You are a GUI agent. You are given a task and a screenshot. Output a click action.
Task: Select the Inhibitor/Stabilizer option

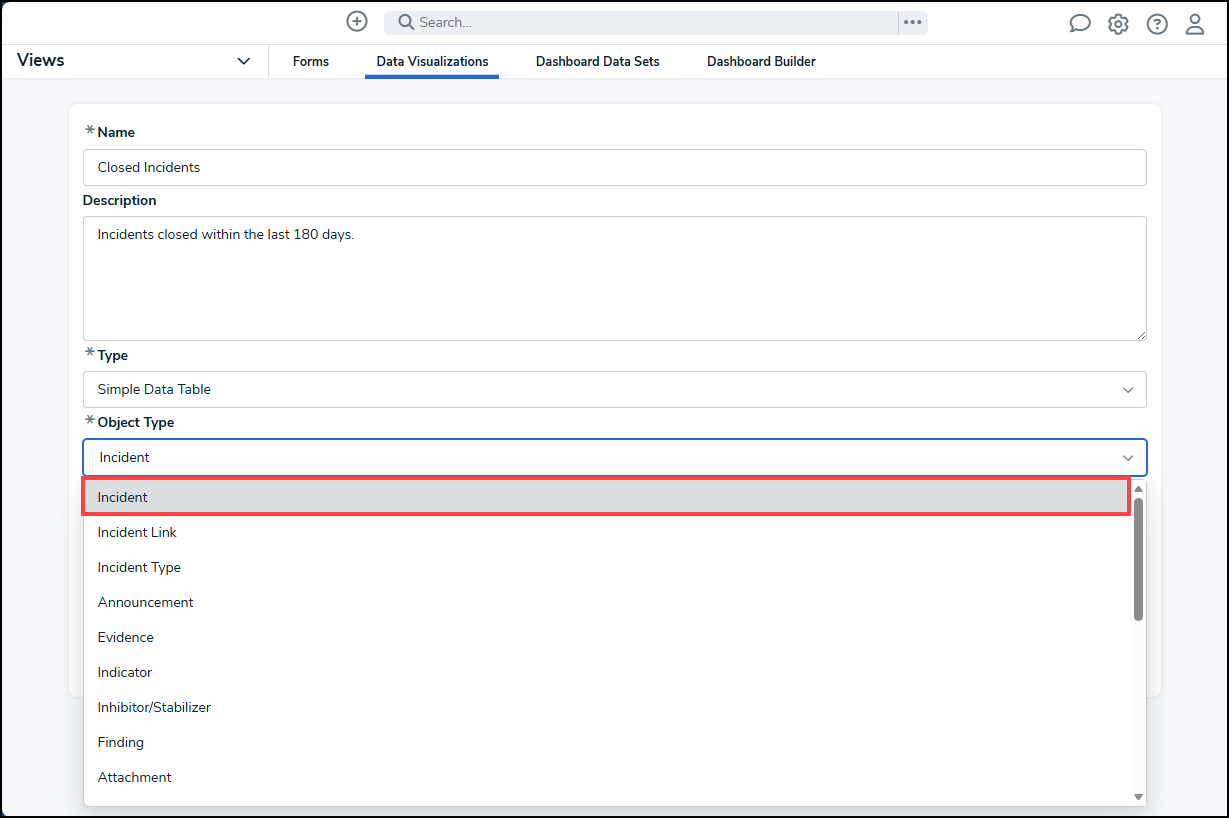tap(607, 707)
